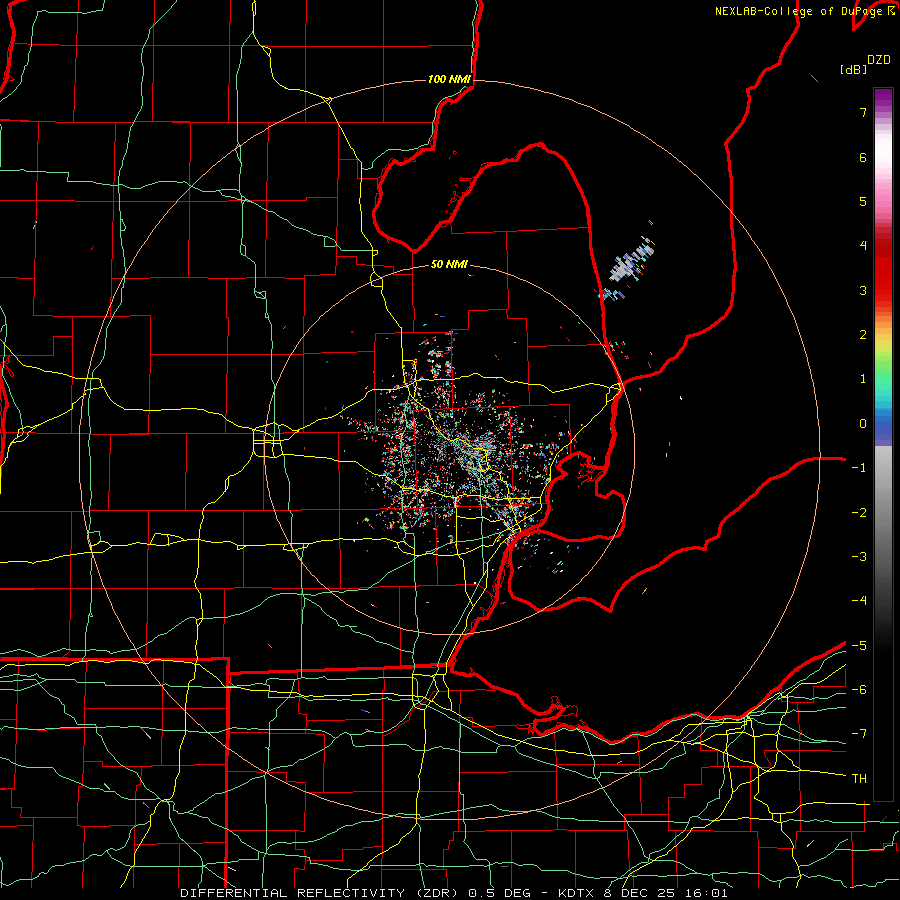Click the 2 dB value on the color scale
This screenshot has height=900, width=900.
pos(863,335)
